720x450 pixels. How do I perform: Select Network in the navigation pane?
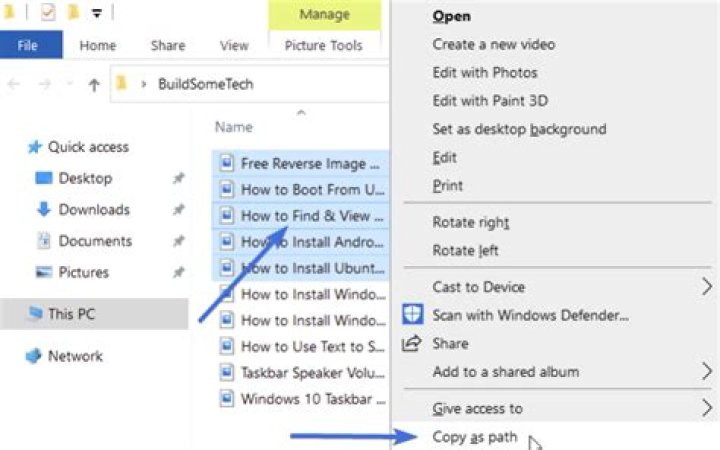coord(75,356)
